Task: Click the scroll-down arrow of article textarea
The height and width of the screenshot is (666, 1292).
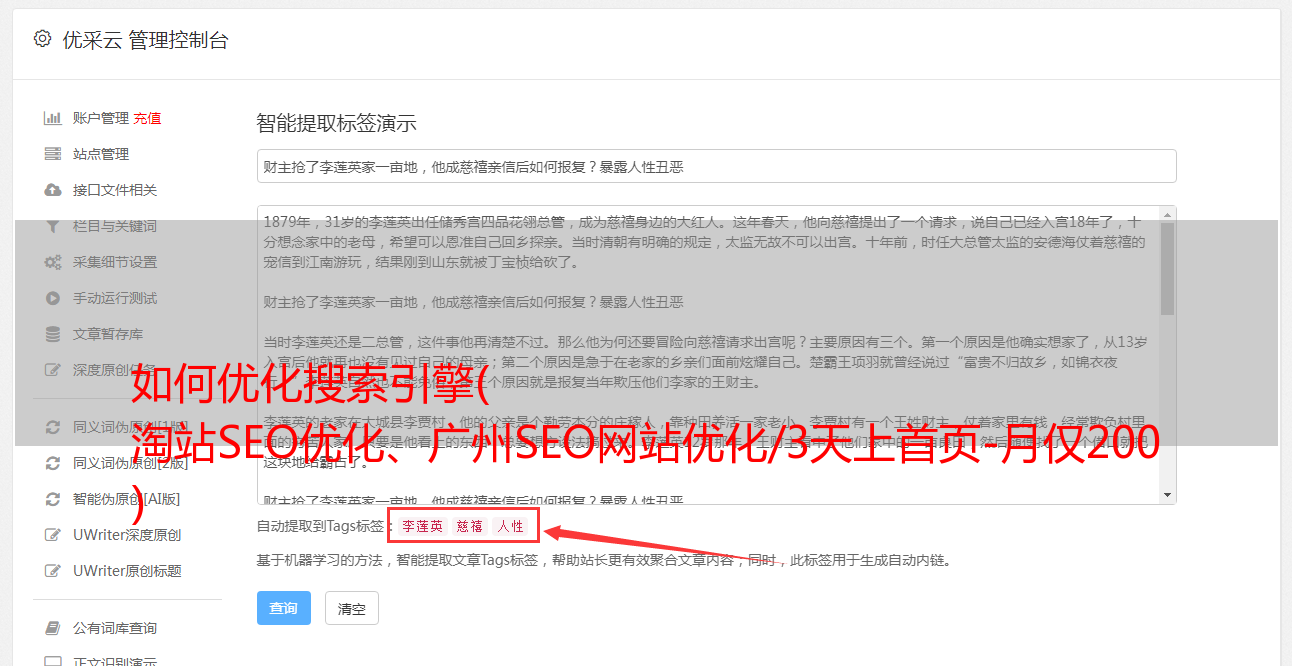Action: (1167, 495)
